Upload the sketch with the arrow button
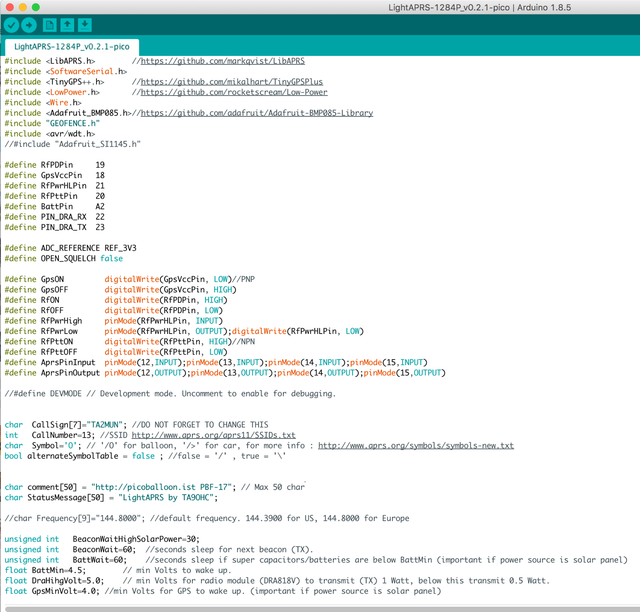Screen dimensions: 640x612 coord(31,24)
